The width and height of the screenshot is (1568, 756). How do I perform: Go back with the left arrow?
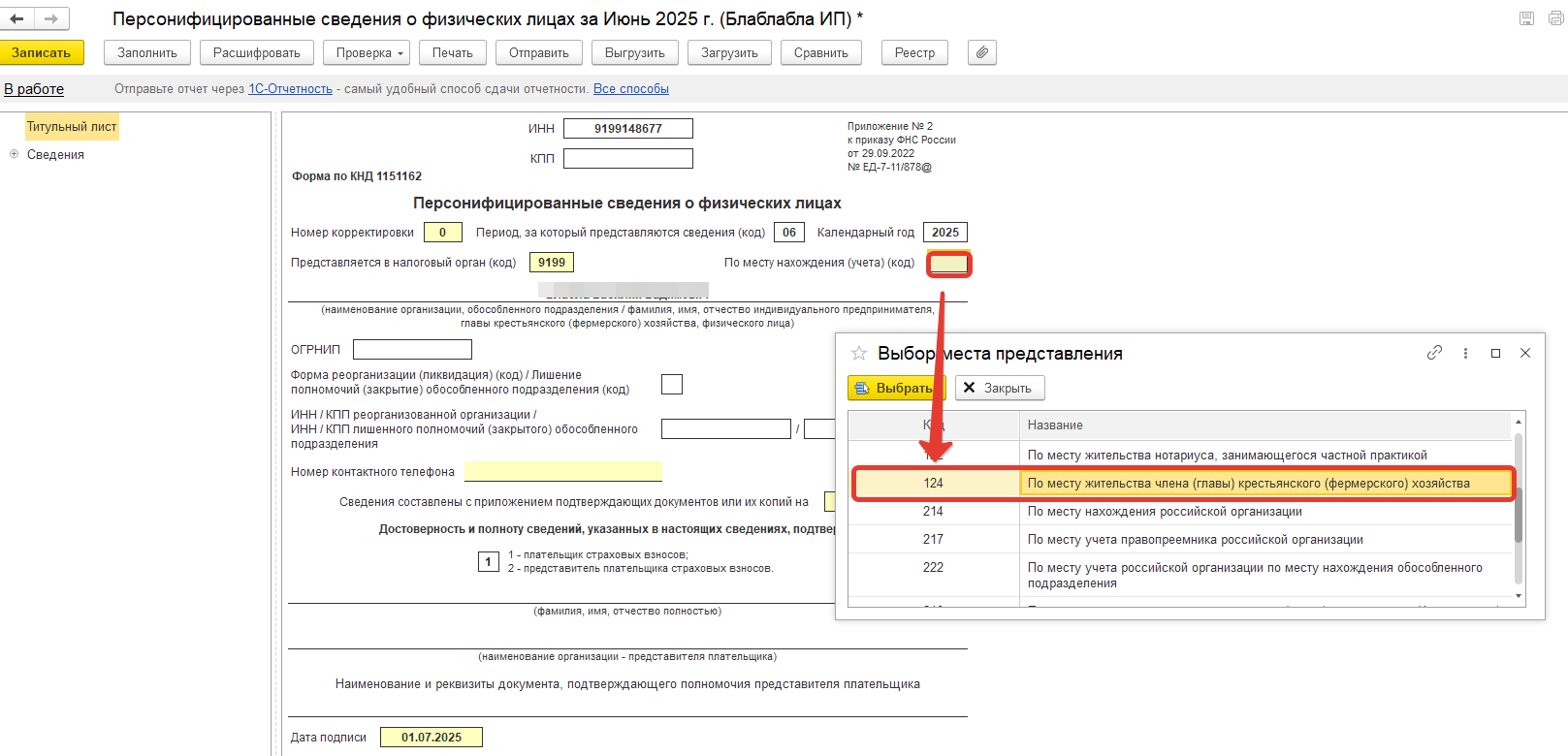click(x=16, y=18)
